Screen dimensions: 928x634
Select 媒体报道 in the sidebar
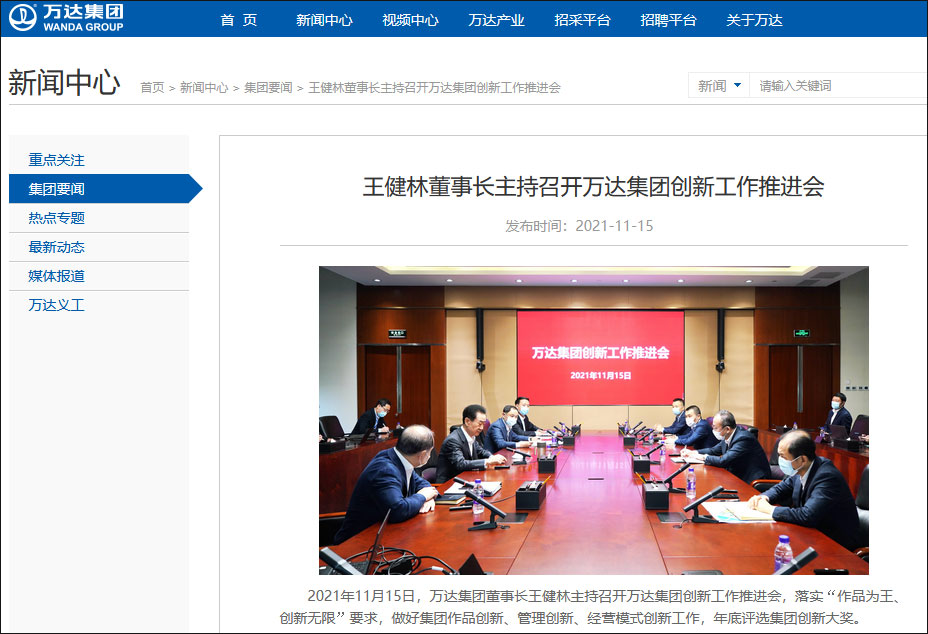tap(99, 276)
